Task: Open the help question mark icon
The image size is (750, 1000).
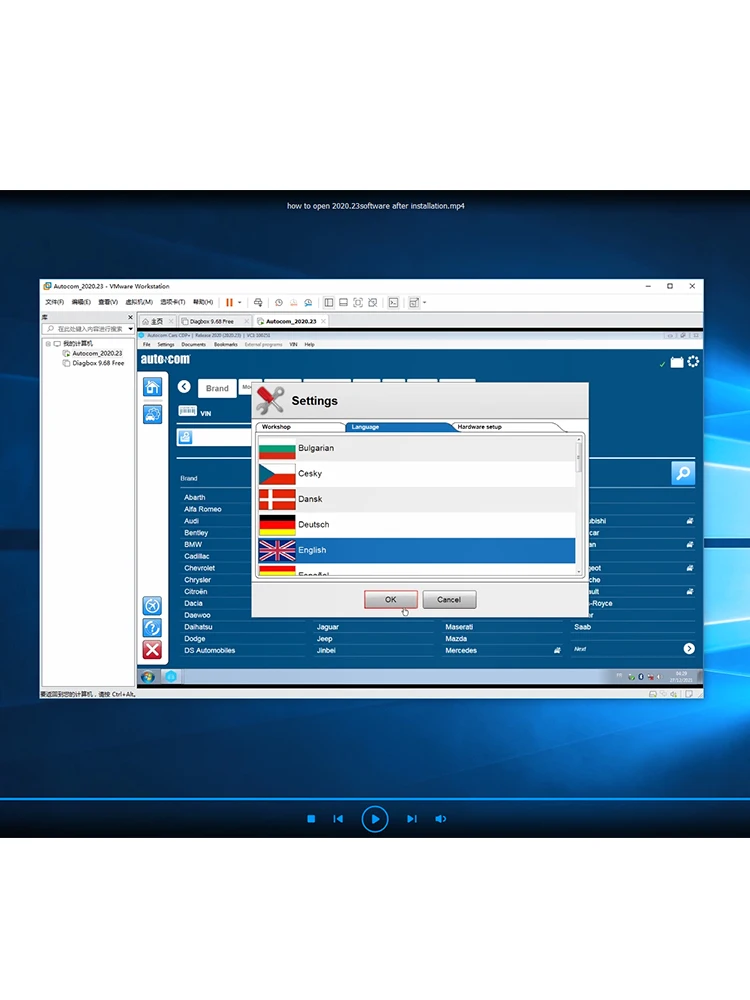Action: tap(152, 628)
